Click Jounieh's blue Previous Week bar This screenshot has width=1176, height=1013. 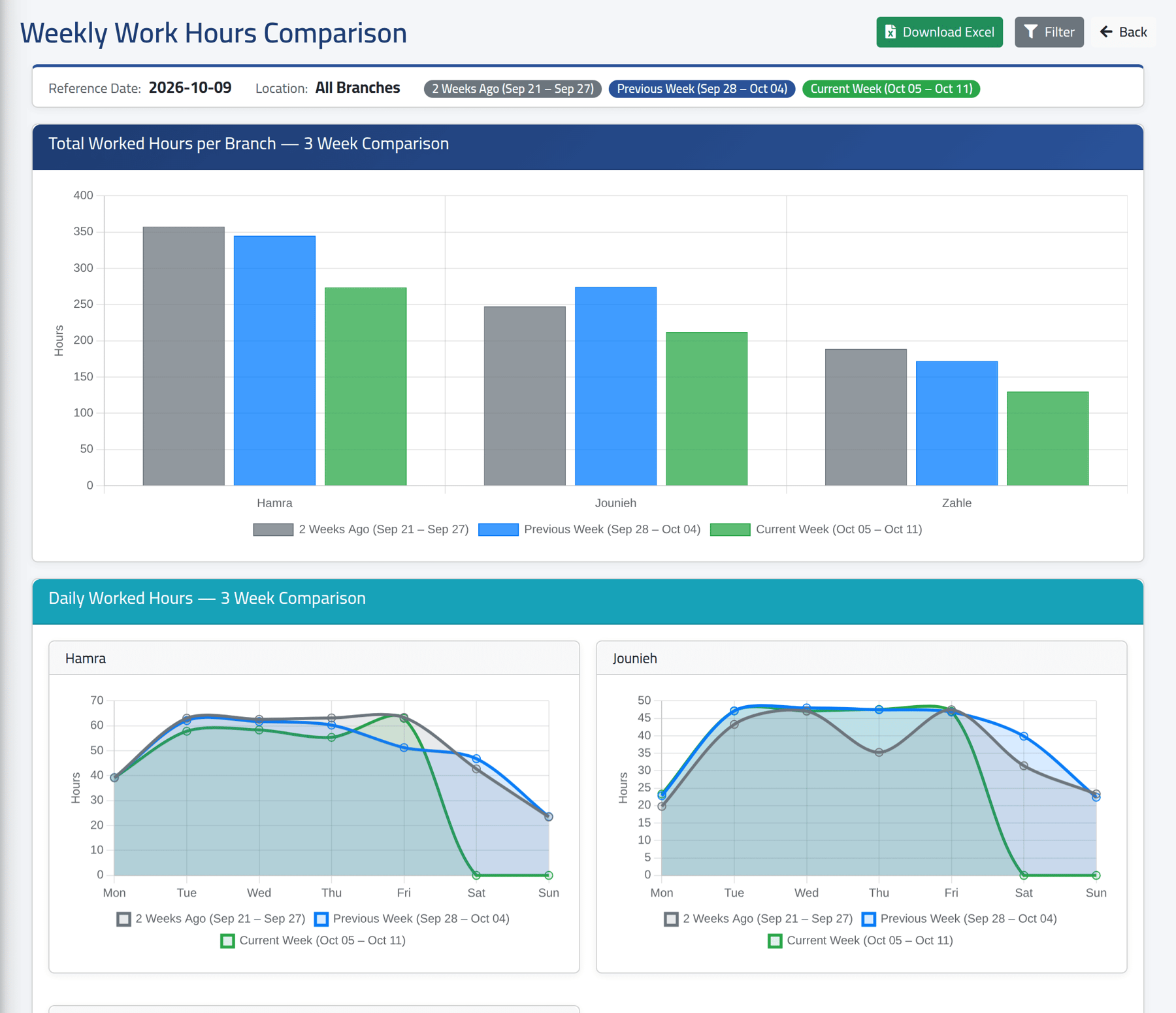coord(615,386)
